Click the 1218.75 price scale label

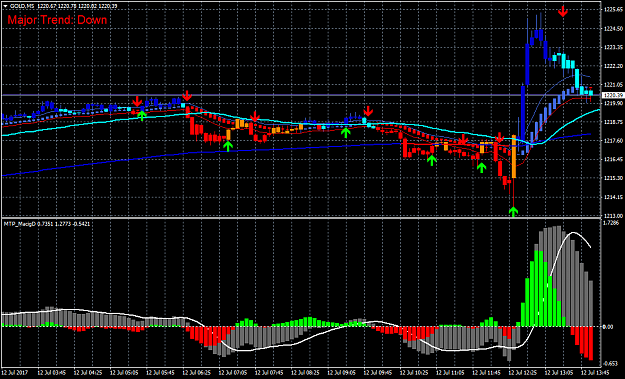[613, 122]
